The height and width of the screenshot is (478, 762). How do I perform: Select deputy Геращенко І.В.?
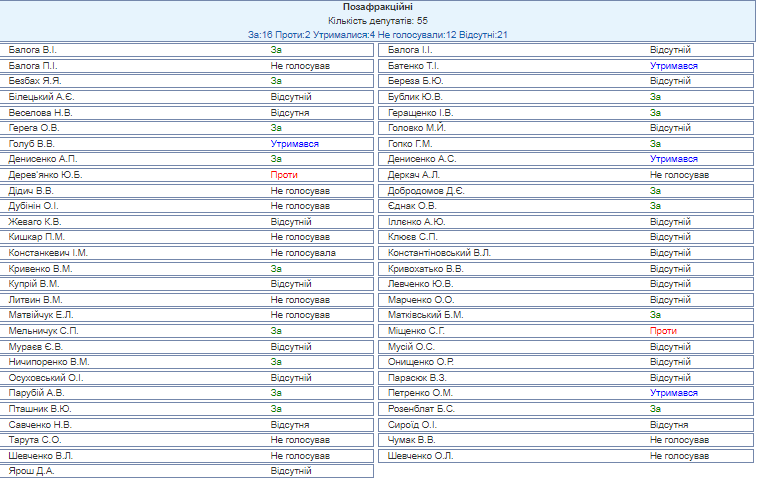click(420, 112)
